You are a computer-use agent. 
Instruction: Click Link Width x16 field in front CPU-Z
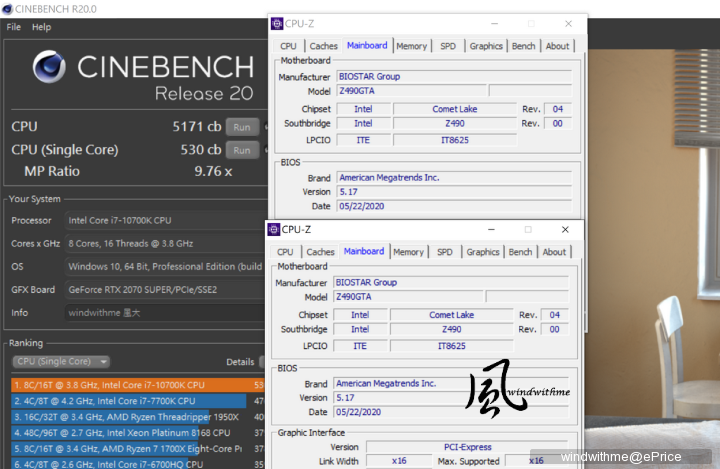tap(399, 461)
